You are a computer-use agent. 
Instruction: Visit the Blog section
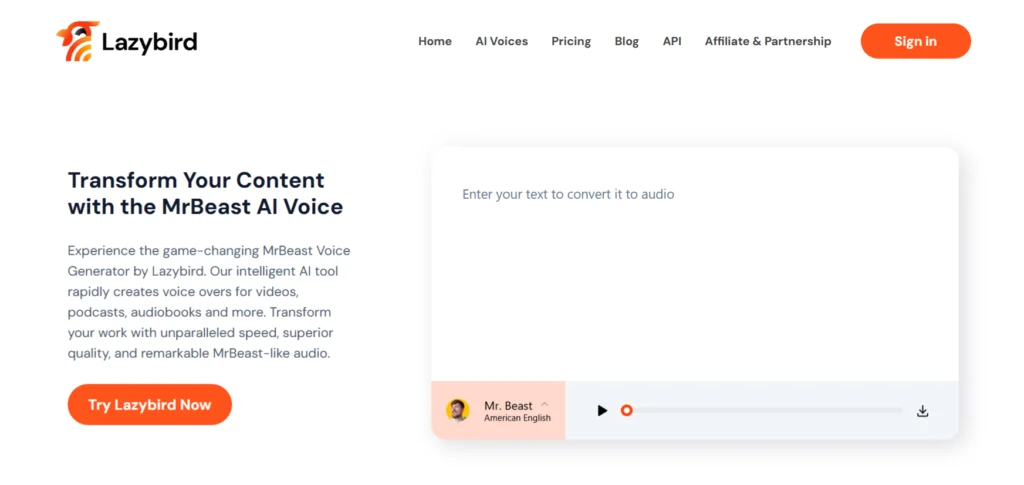627,41
